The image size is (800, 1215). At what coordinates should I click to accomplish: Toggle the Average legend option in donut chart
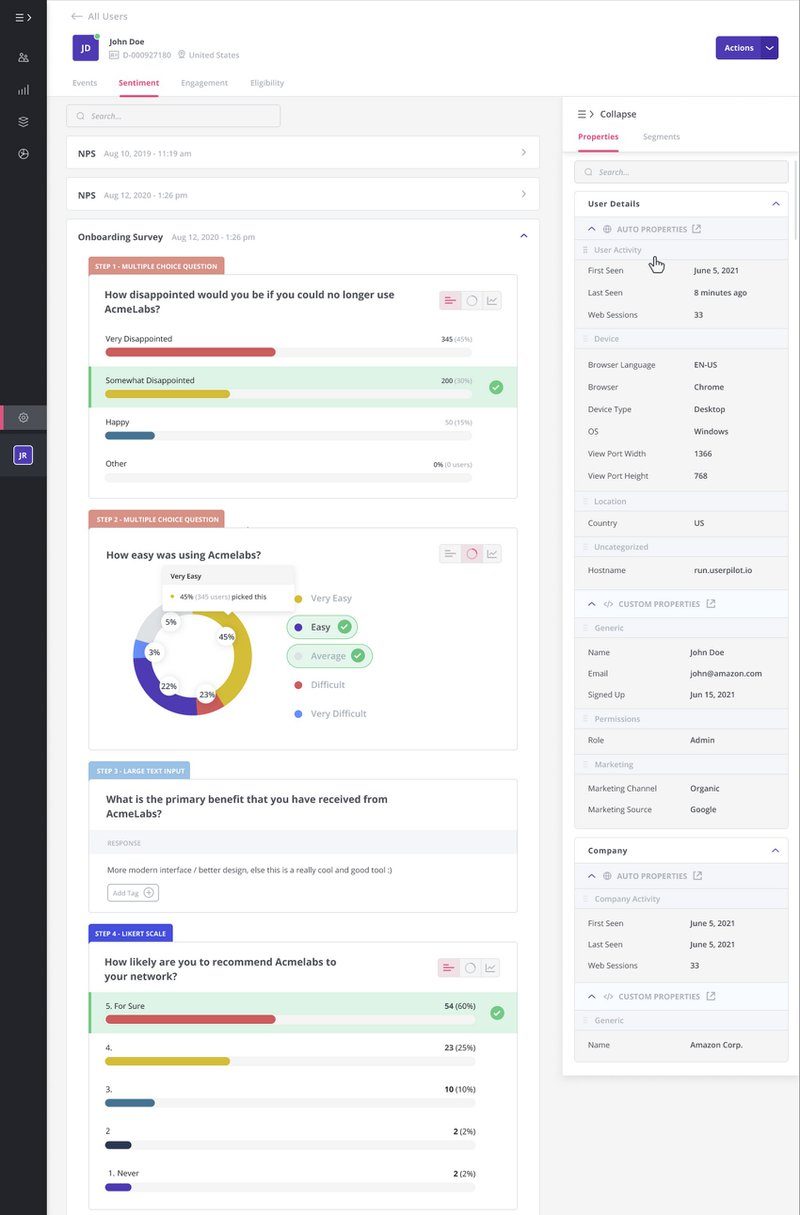[329, 656]
